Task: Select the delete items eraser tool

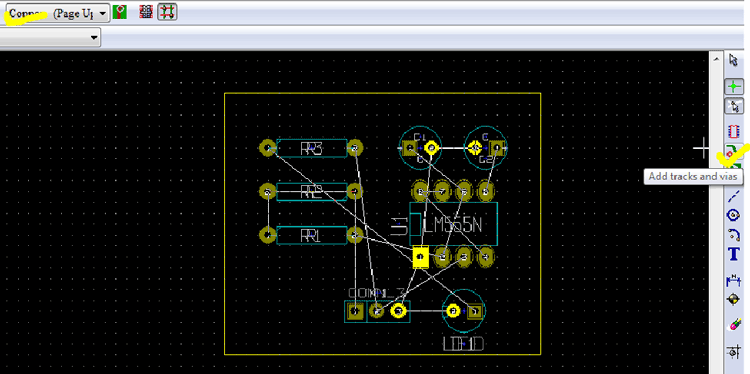Action: click(734, 326)
